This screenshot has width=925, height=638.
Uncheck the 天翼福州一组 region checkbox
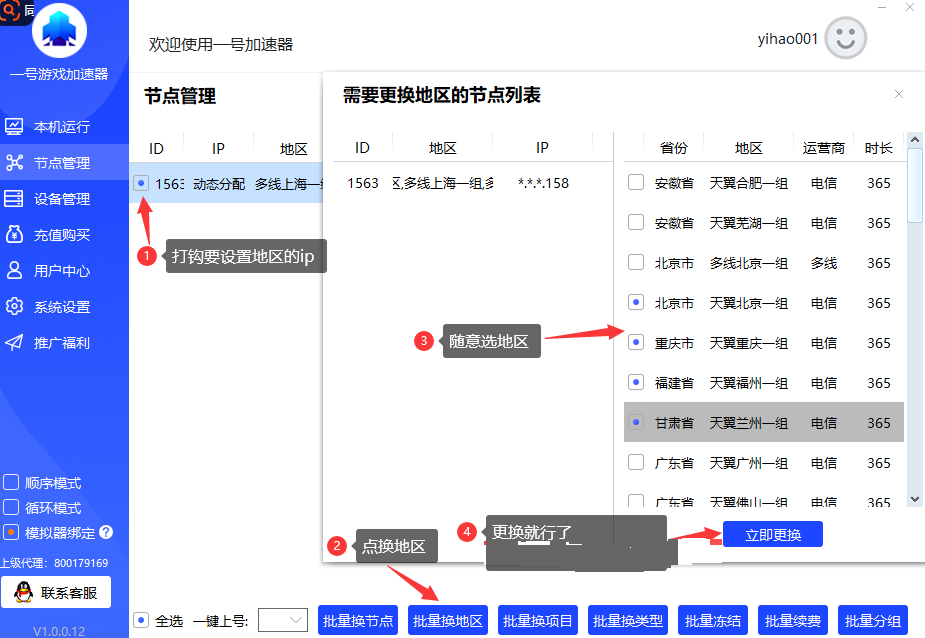[636, 382]
